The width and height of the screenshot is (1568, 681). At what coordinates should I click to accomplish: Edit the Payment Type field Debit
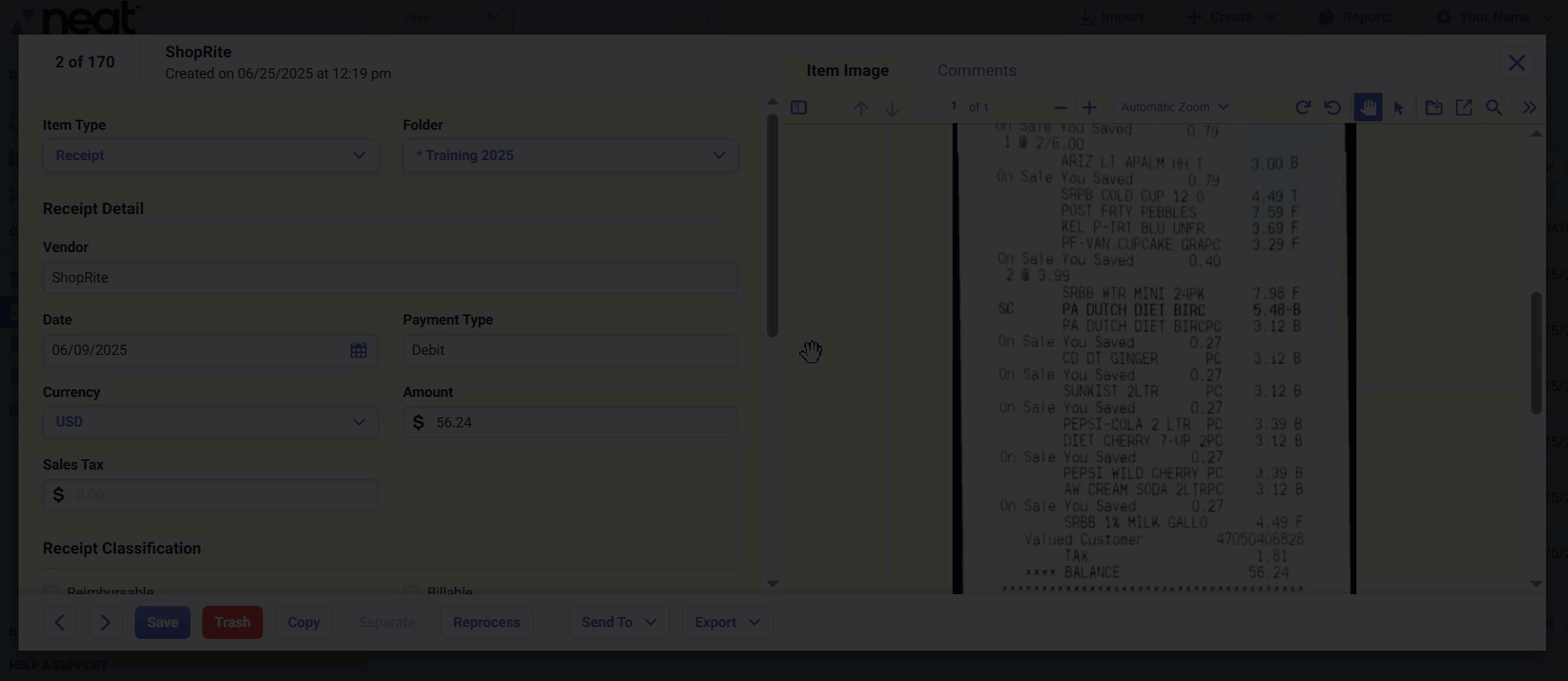[571, 350]
